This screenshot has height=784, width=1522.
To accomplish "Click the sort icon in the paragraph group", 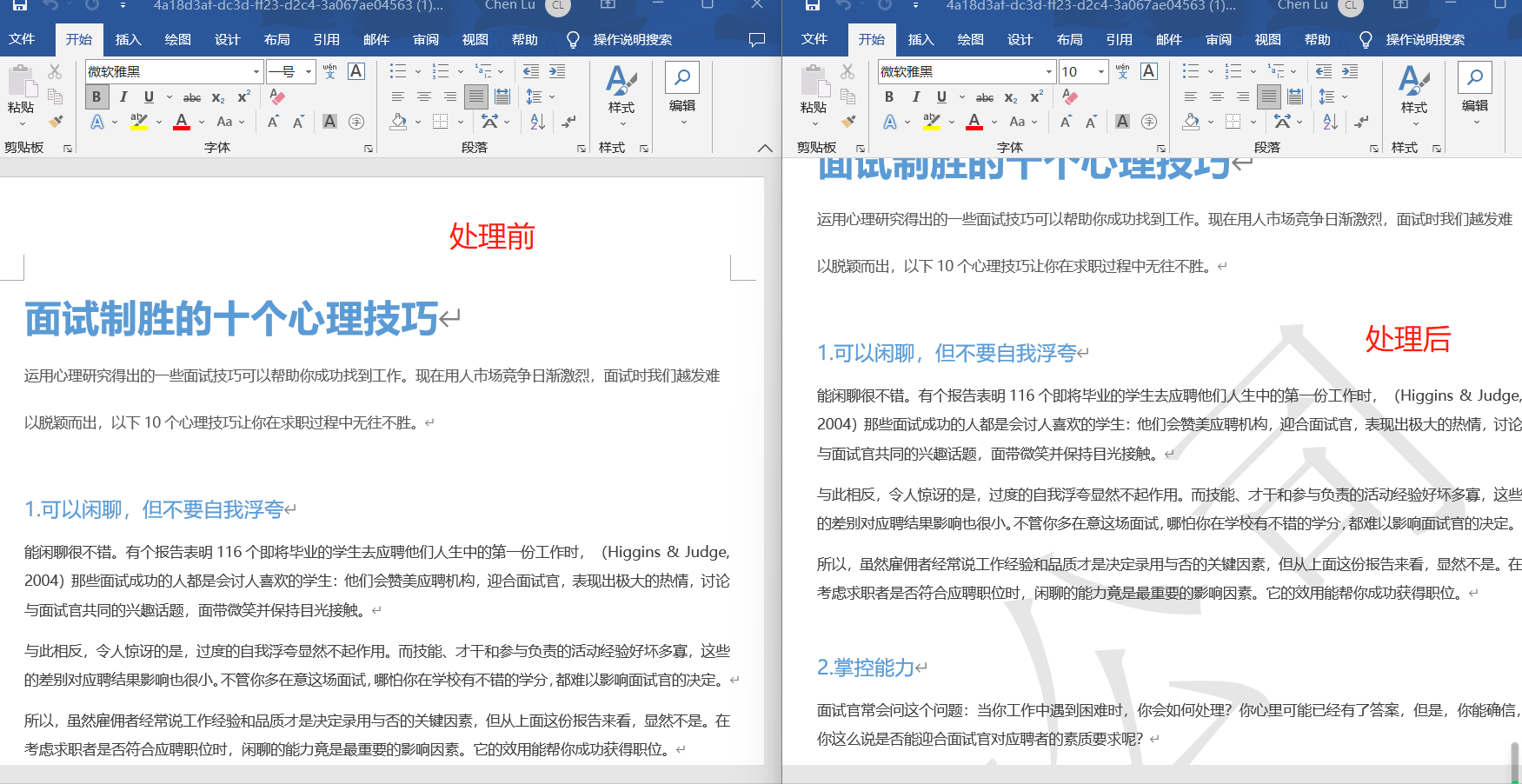I will click(535, 122).
